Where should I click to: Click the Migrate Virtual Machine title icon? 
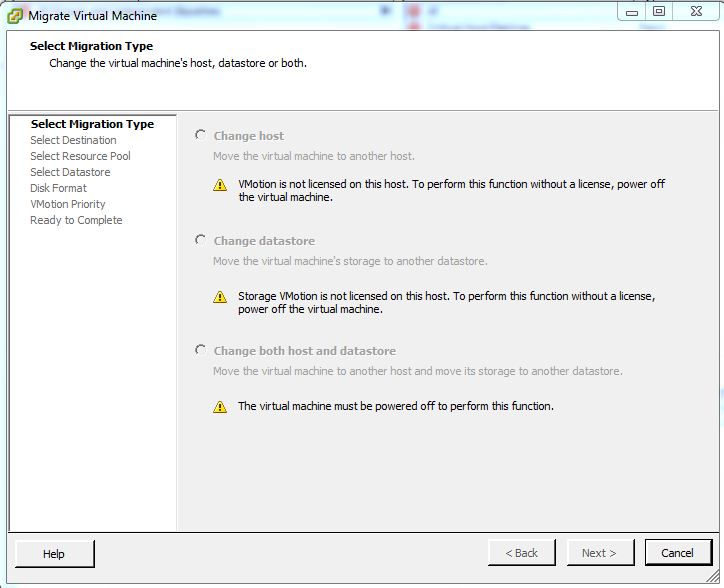tap(15, 16)
